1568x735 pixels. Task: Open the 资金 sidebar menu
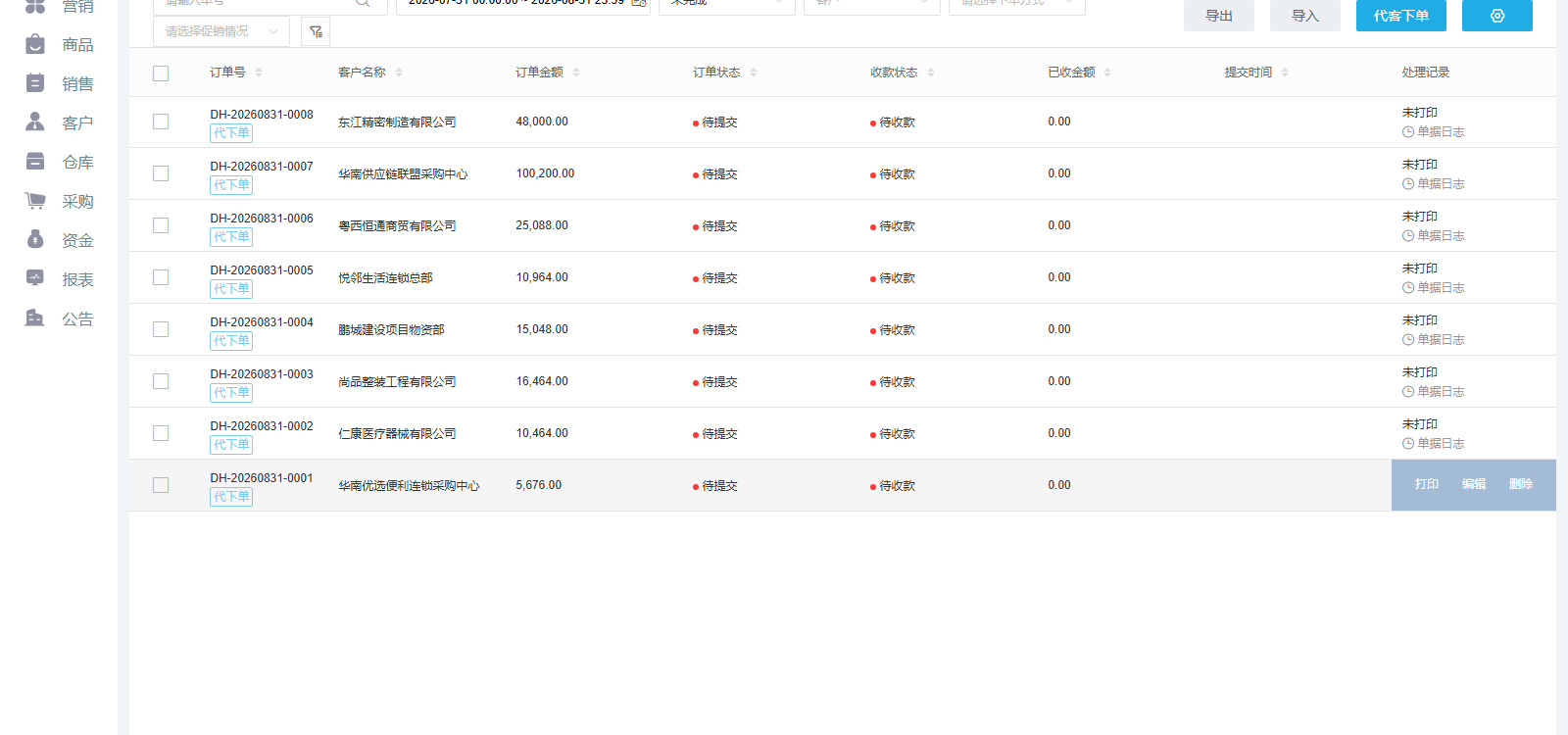[77, 240]
